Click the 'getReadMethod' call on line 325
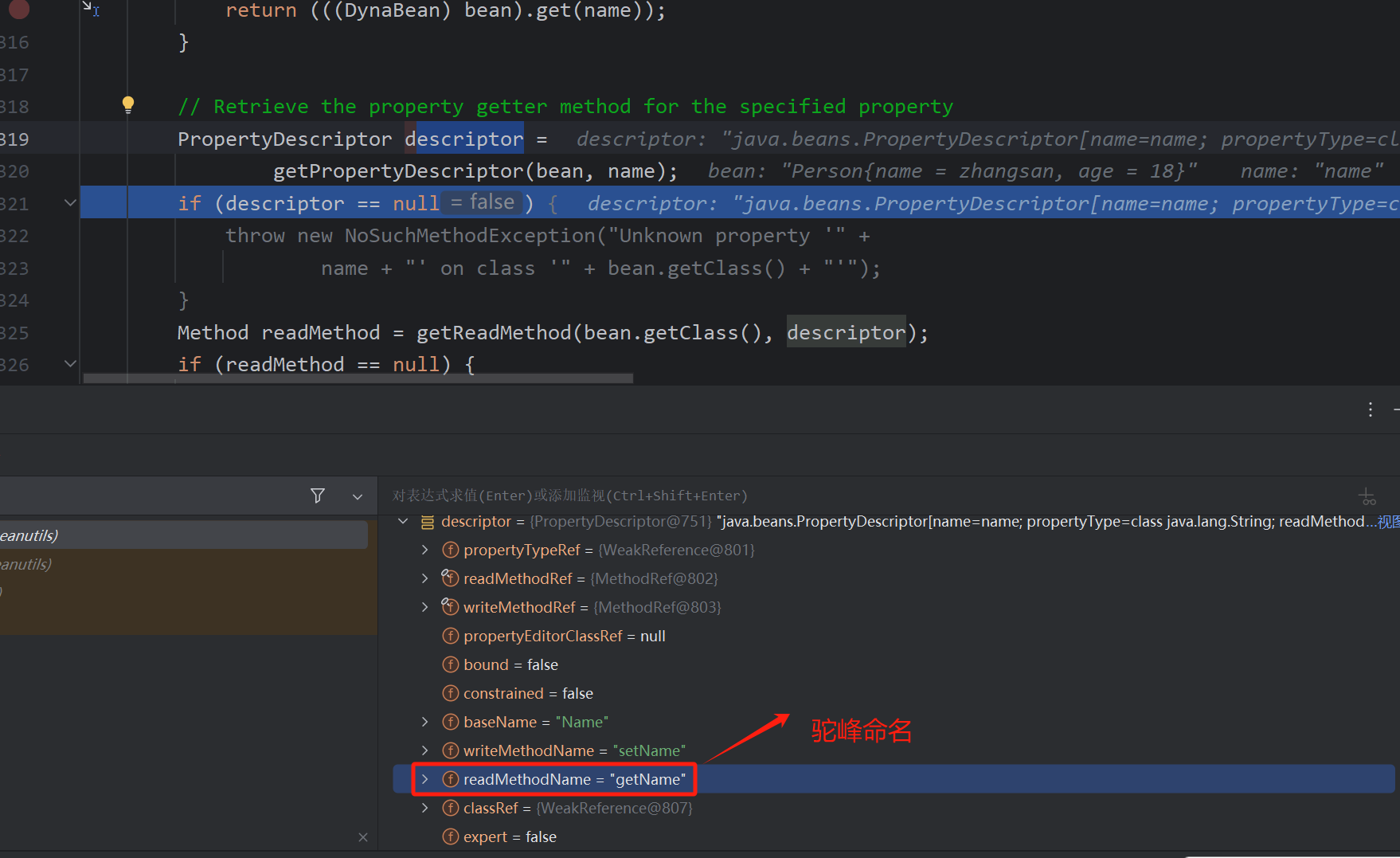The width and height of the screenshot is (1400, 858). pos(494,332)
